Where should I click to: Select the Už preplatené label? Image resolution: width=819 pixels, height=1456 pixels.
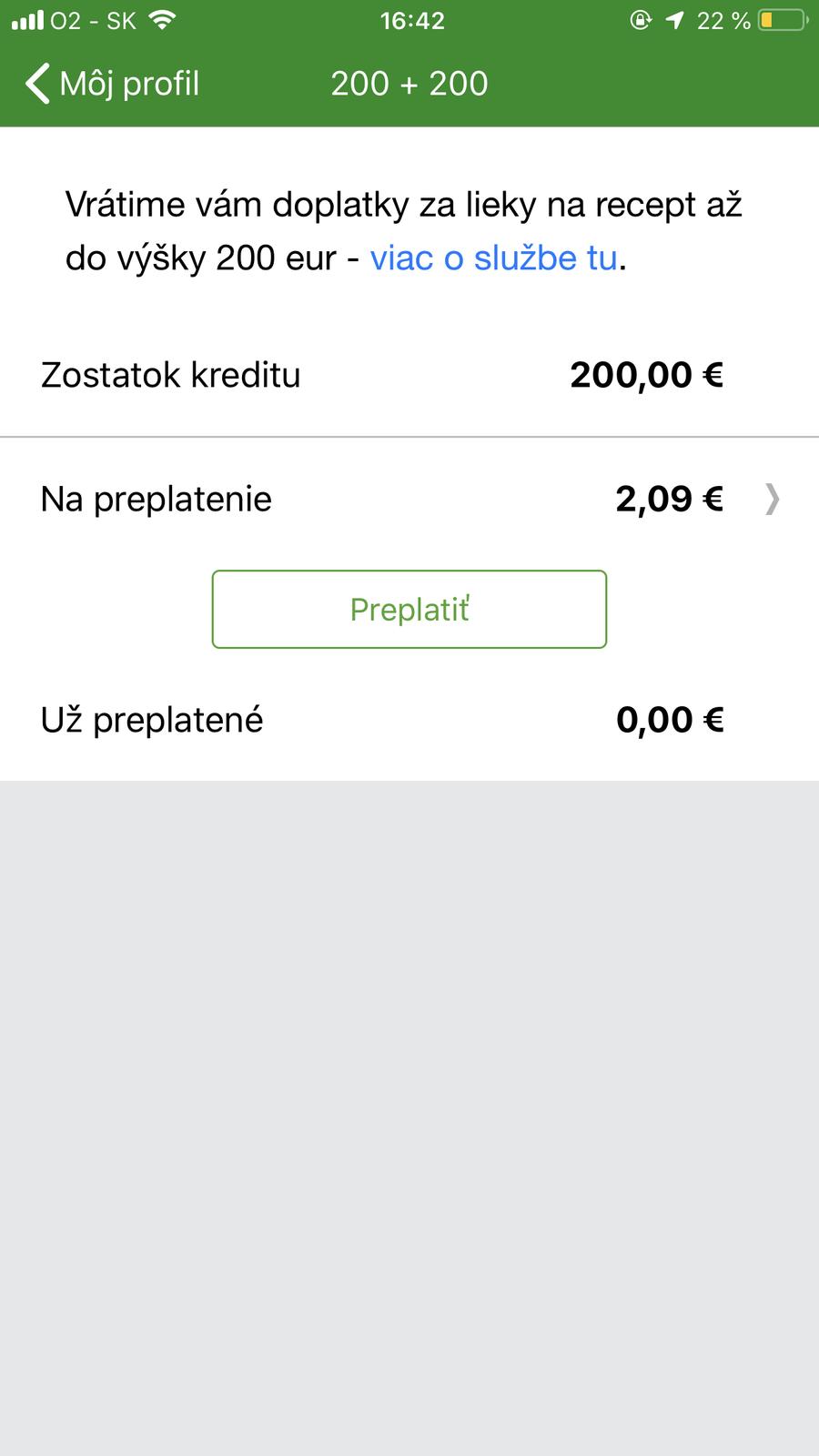[152, 720]
